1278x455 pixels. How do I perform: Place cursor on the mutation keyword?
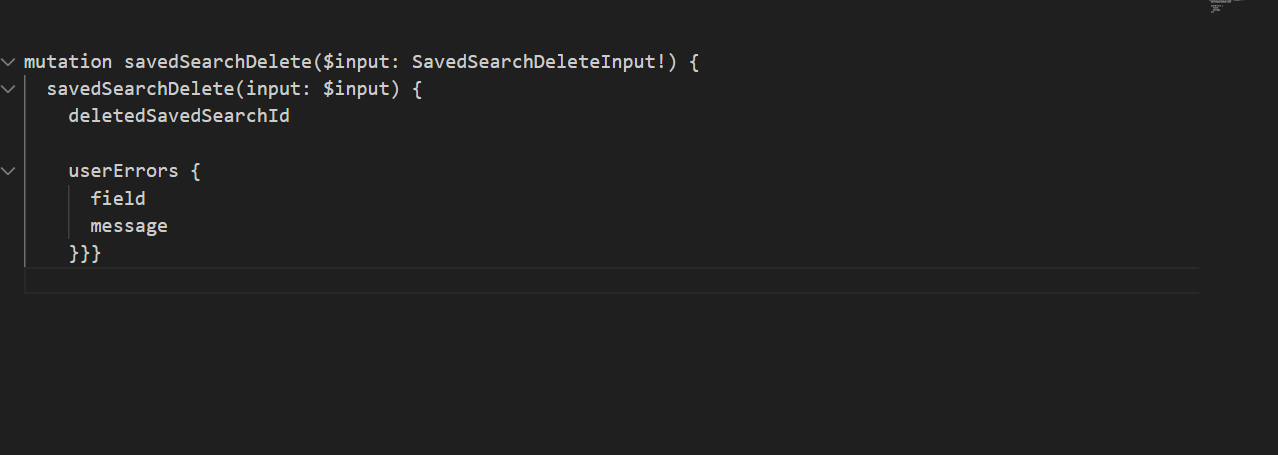(68, 62)
